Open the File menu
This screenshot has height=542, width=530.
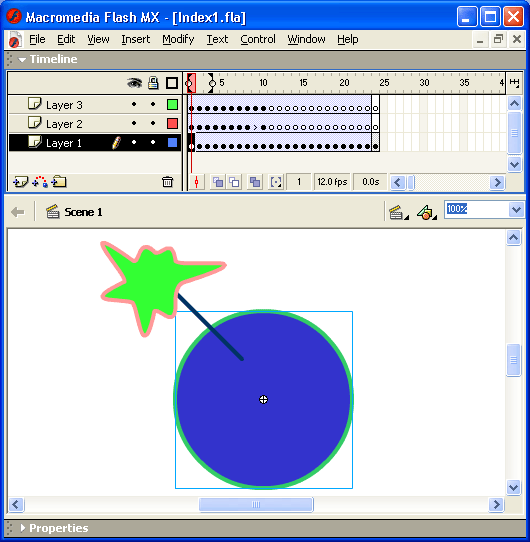click(37, 39)
